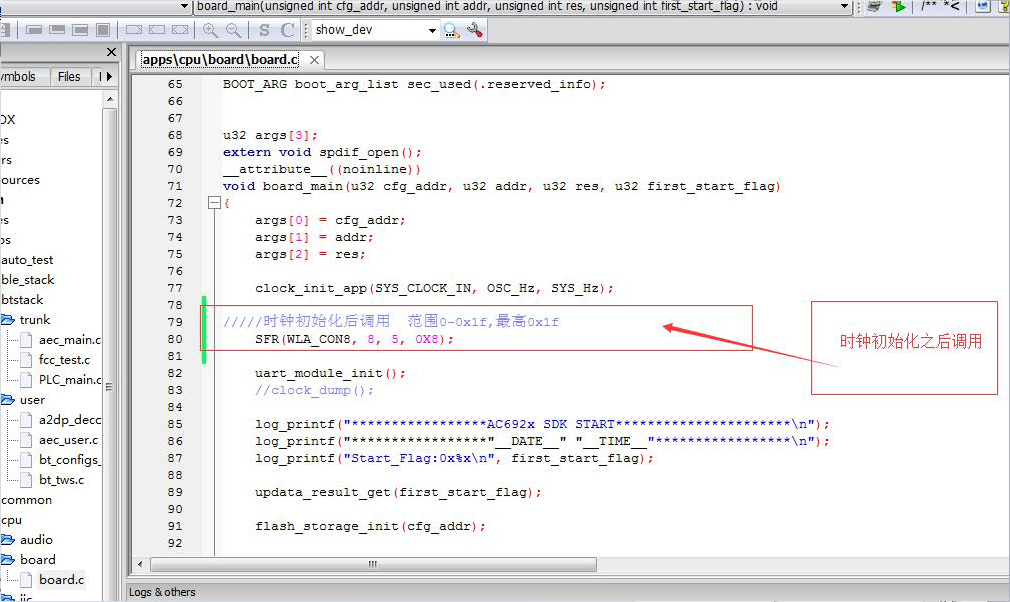Insert a doxygen block comment using /** icon
The height and width of the screenshot is (602, 1010).
point(928,6)
